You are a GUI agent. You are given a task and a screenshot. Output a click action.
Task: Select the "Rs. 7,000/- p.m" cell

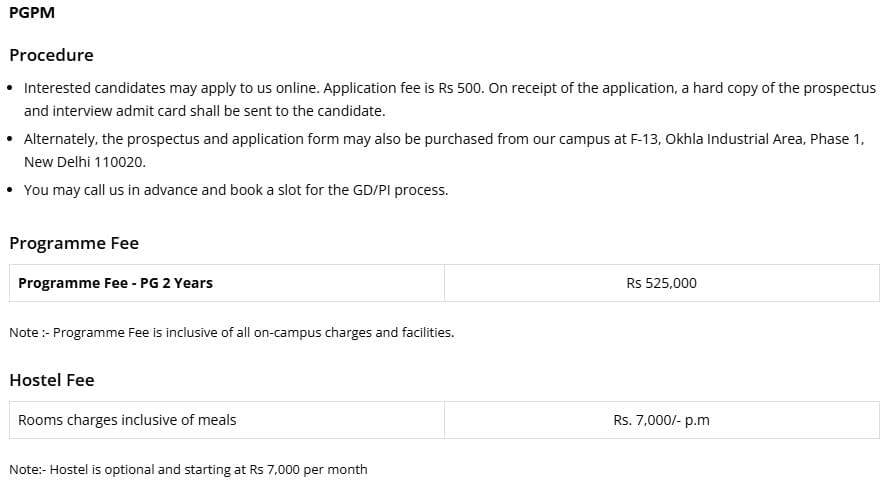661,420
